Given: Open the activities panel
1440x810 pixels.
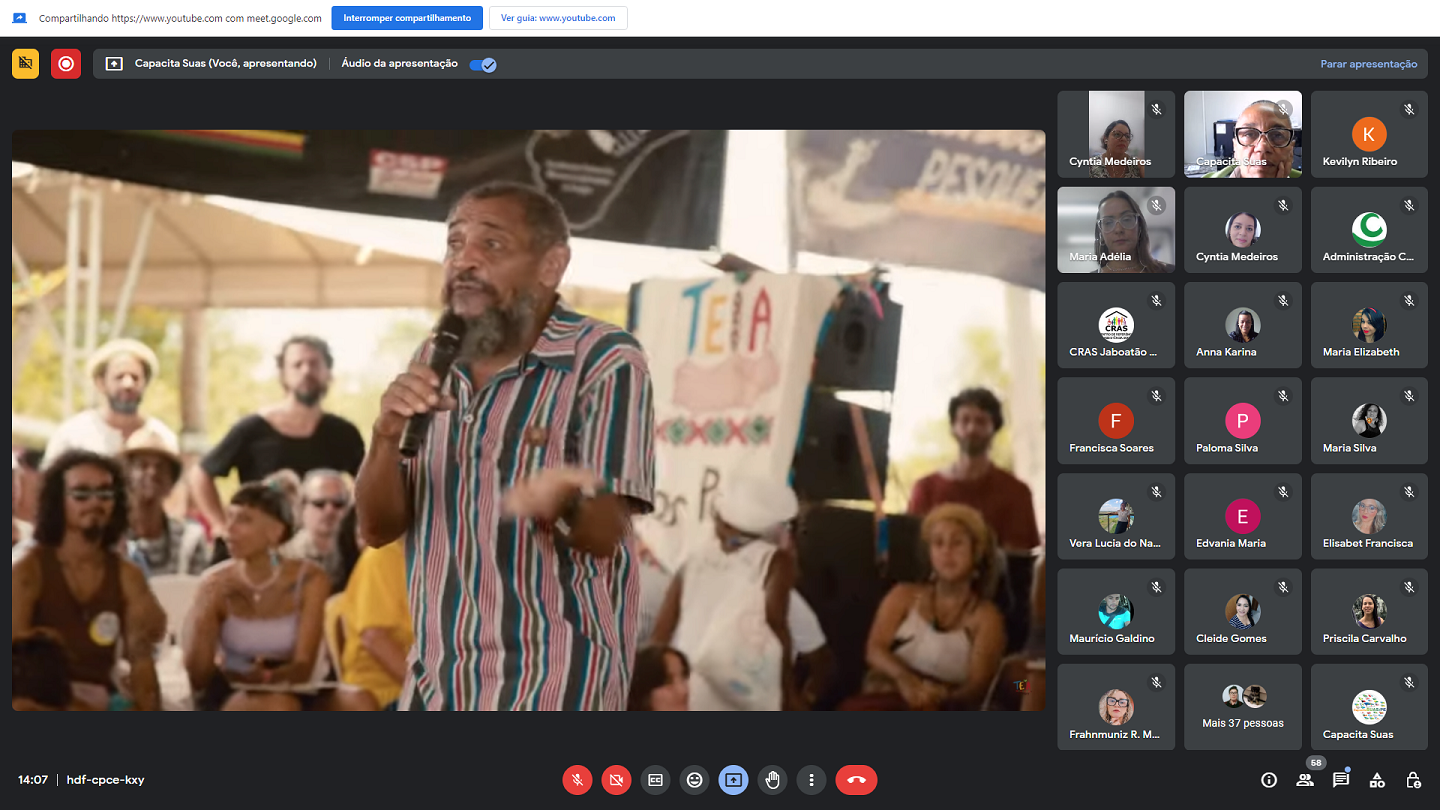Looking at the screenshot, I should [1377, 780].
